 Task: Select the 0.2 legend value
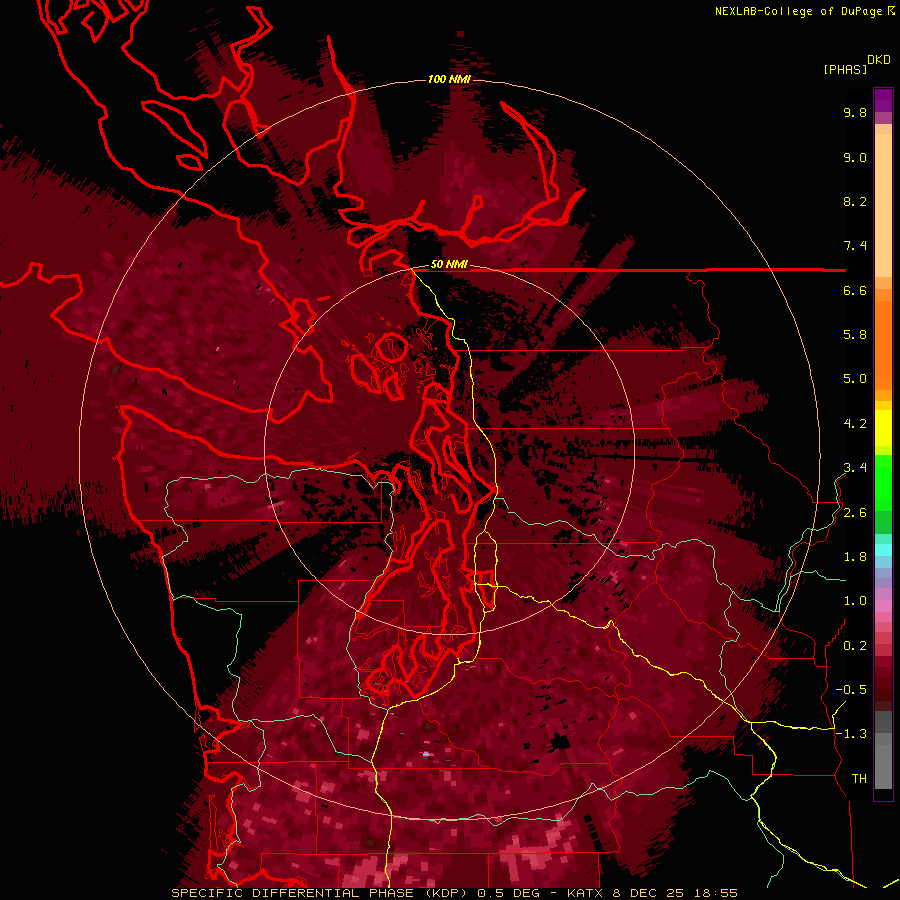click(x=855, y=646)
